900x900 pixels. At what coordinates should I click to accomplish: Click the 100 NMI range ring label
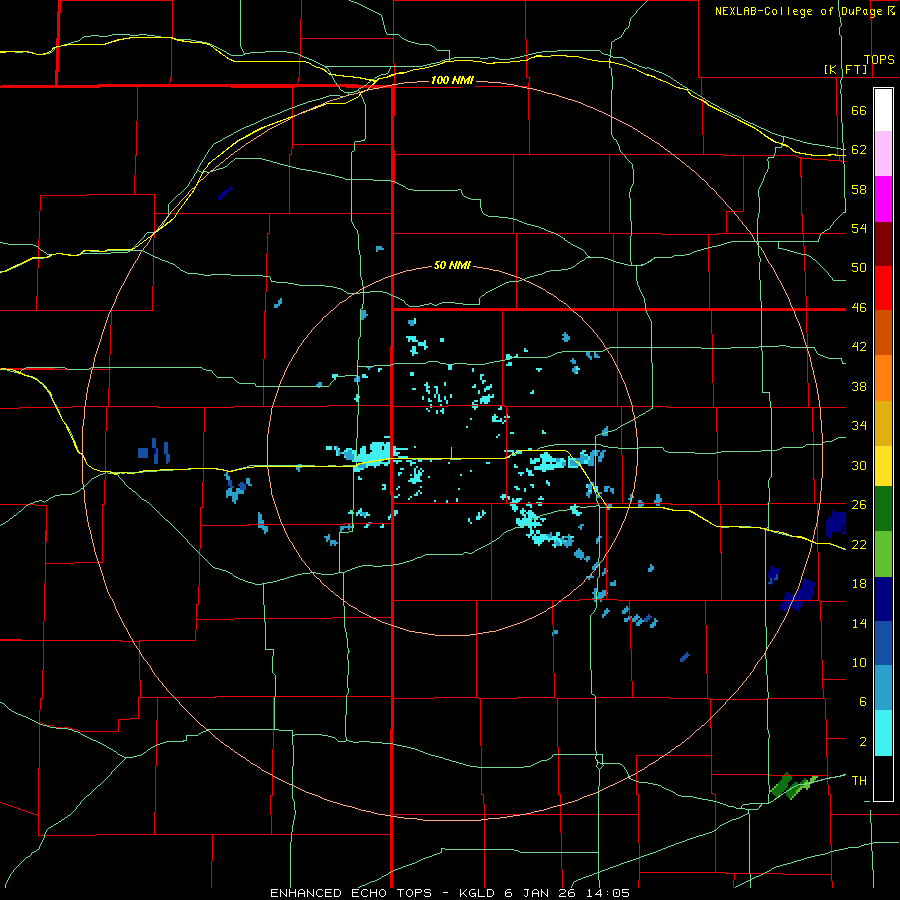tap(452, 80)
